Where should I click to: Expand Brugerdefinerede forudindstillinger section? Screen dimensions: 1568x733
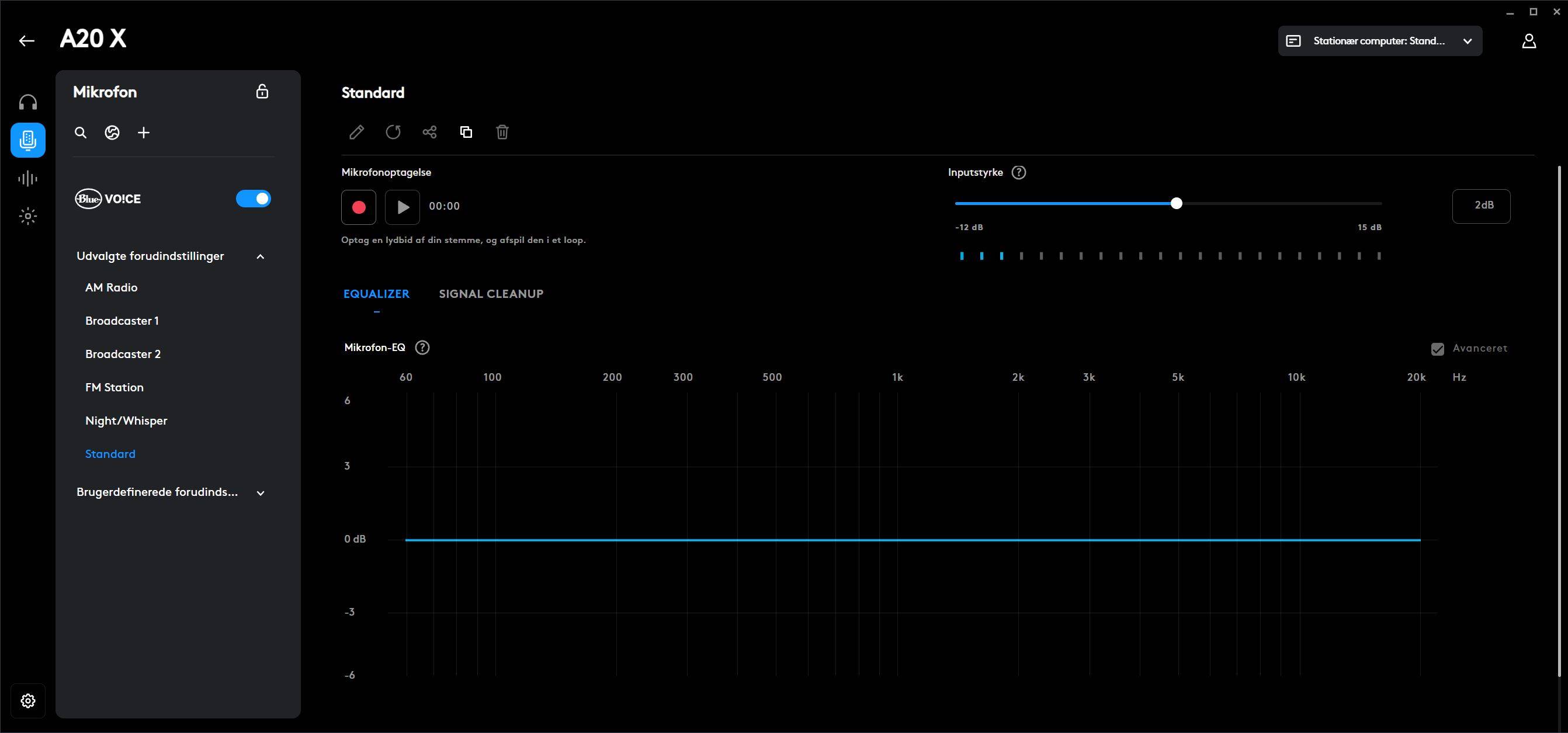(x=261, y=493)
